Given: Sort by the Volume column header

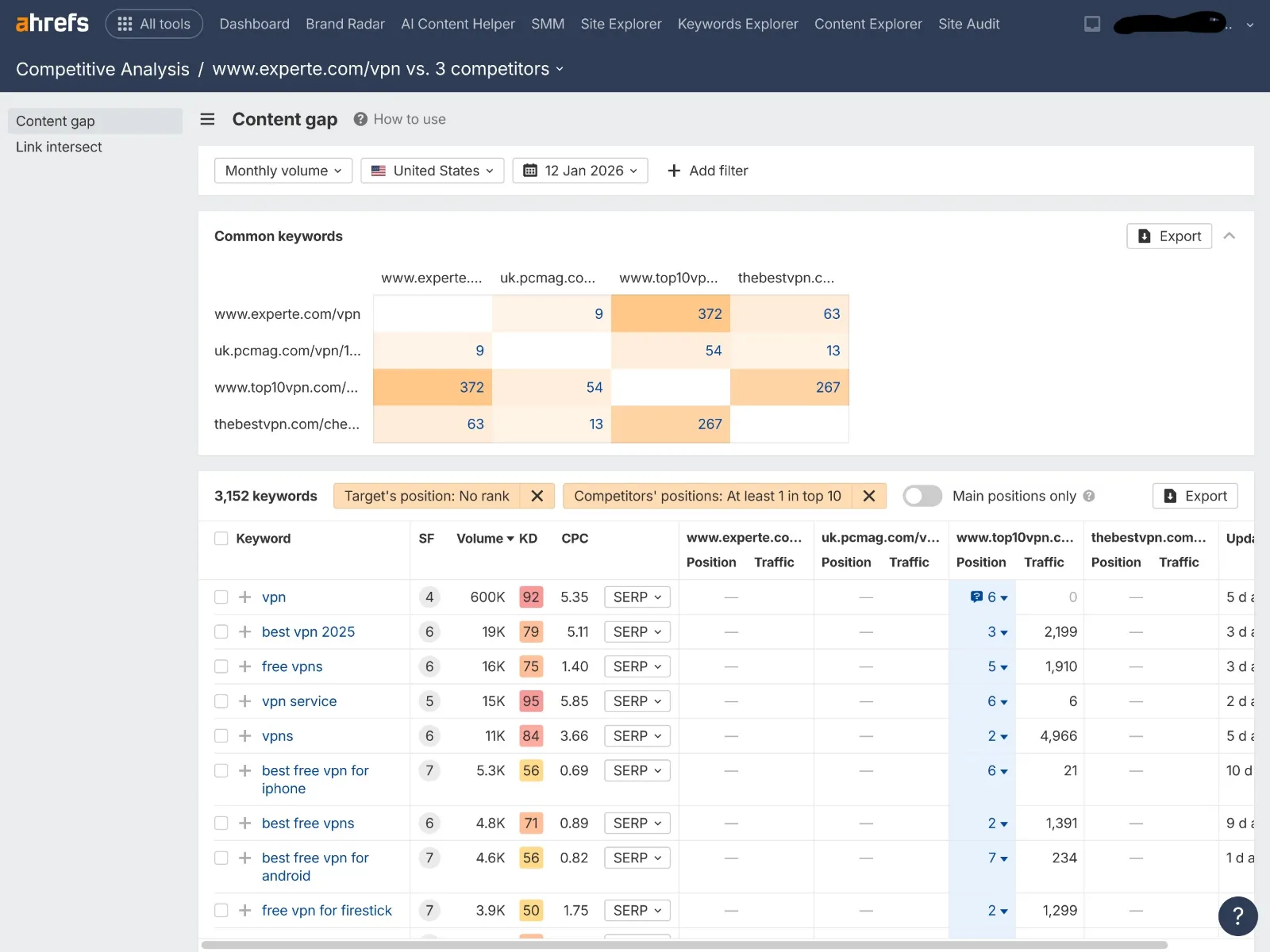Looking at the screenshot, I should pos(485,539).
